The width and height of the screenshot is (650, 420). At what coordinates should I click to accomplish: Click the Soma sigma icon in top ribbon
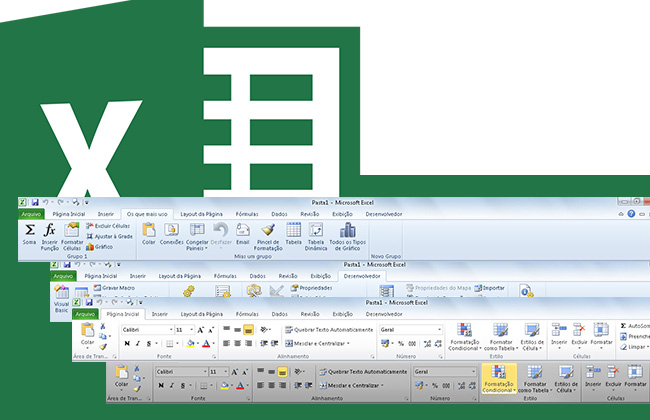(29, 234)
